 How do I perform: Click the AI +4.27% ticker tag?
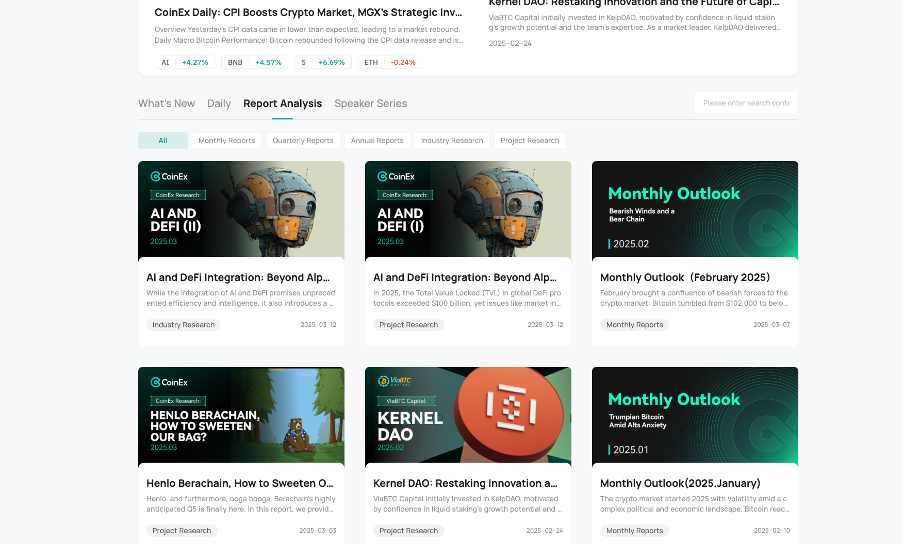[184, 62]
